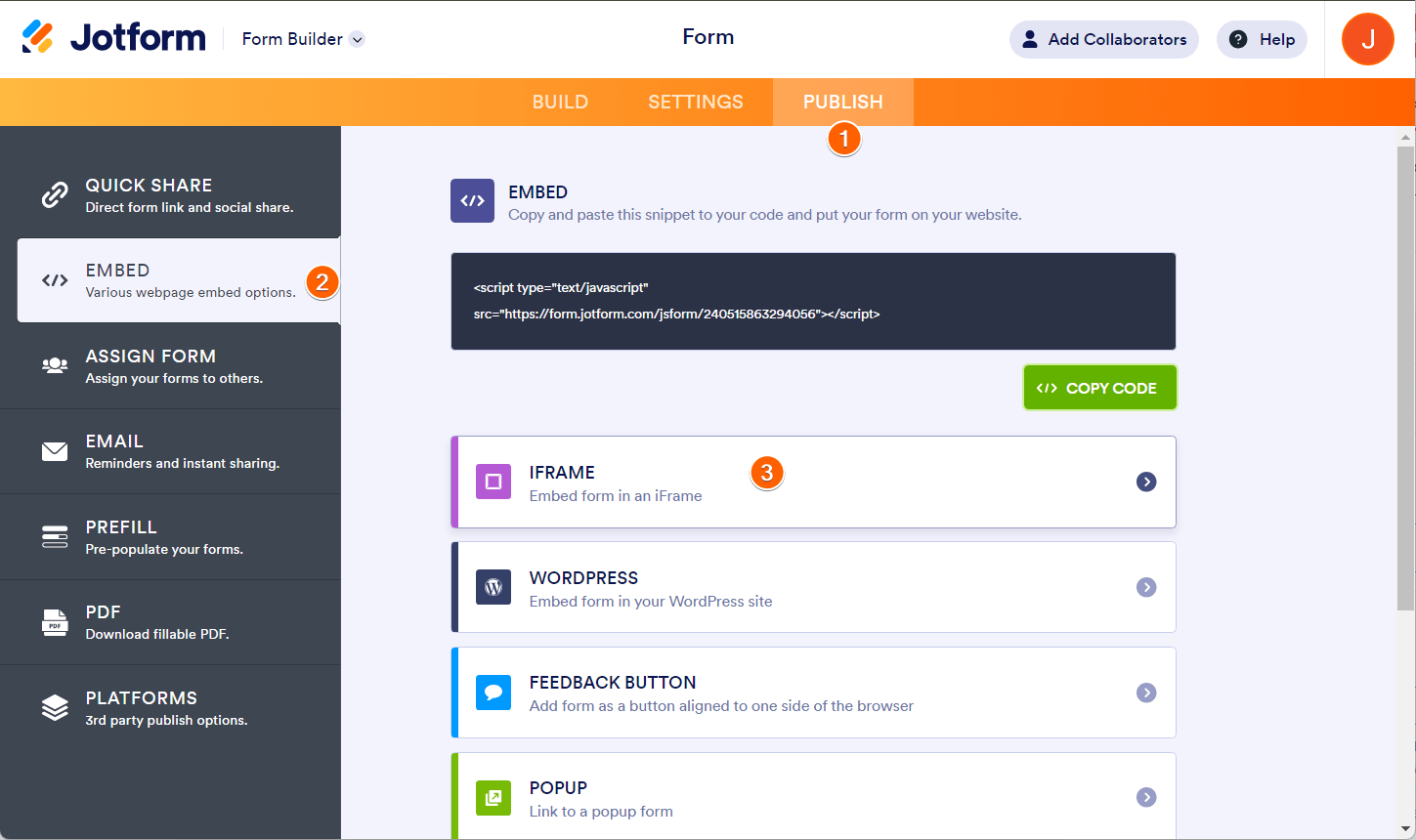Expand the WORDPRESS option arrow
Image resolution: width=1416 pixels, height=840 pixels.
click(1146, 587)
